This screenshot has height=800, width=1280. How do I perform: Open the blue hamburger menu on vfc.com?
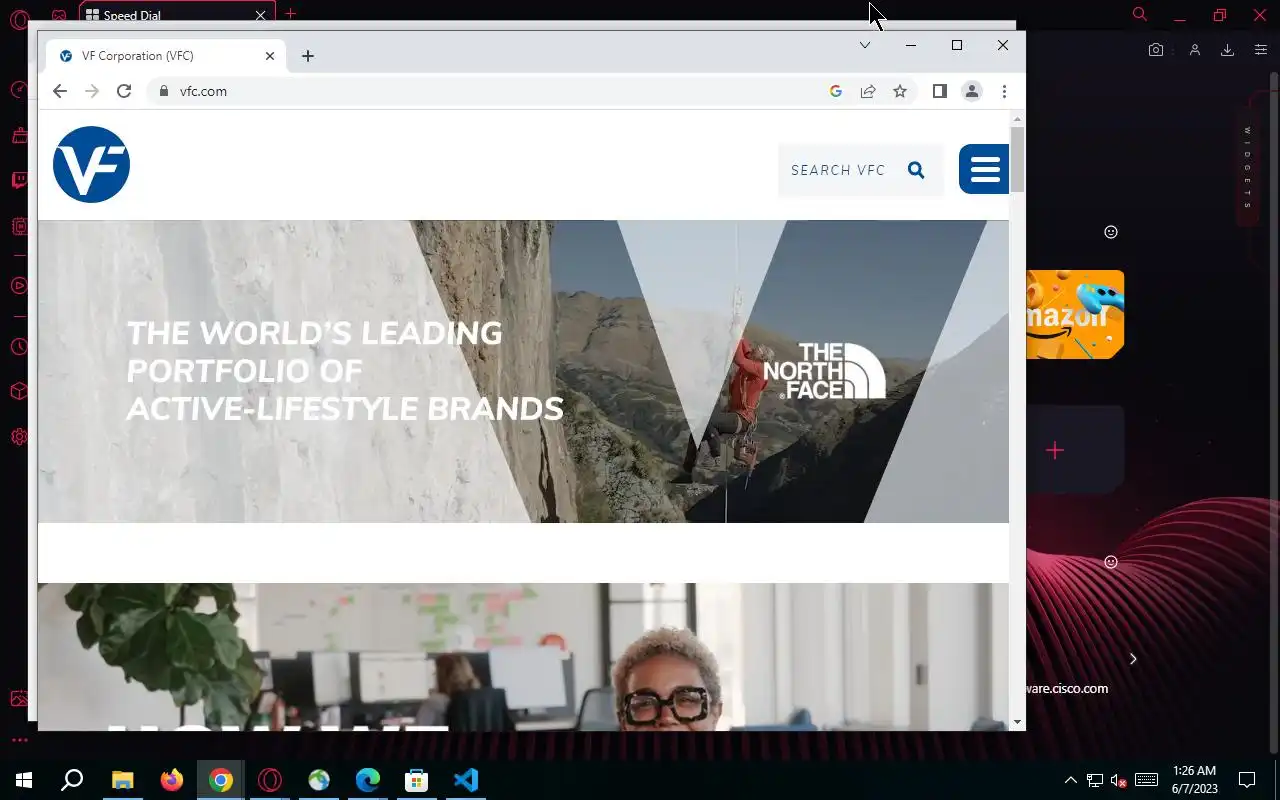984,169
